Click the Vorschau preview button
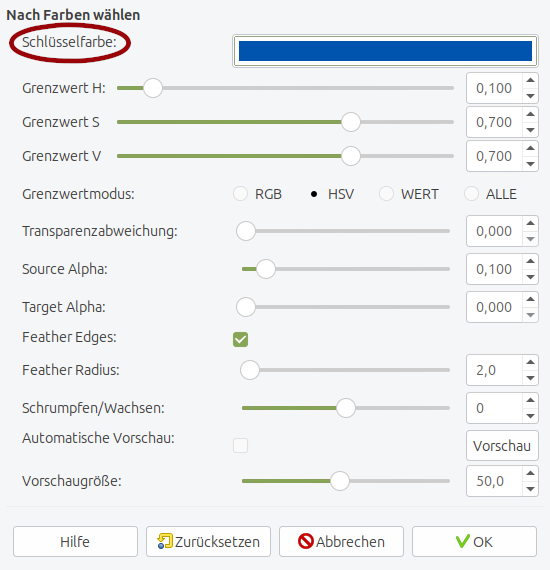This screenshot has width=550, height=570. coord(502,446)
